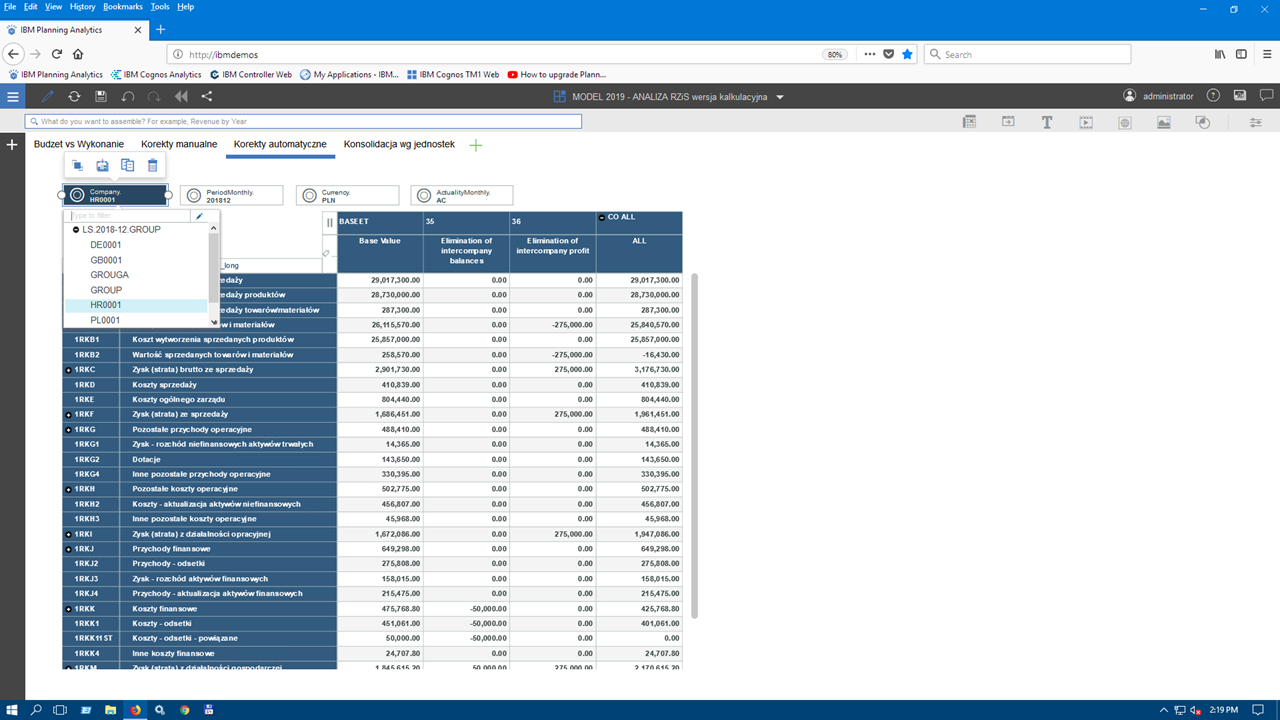Bookmark this page with the star icon

click(x=907, y=54)
